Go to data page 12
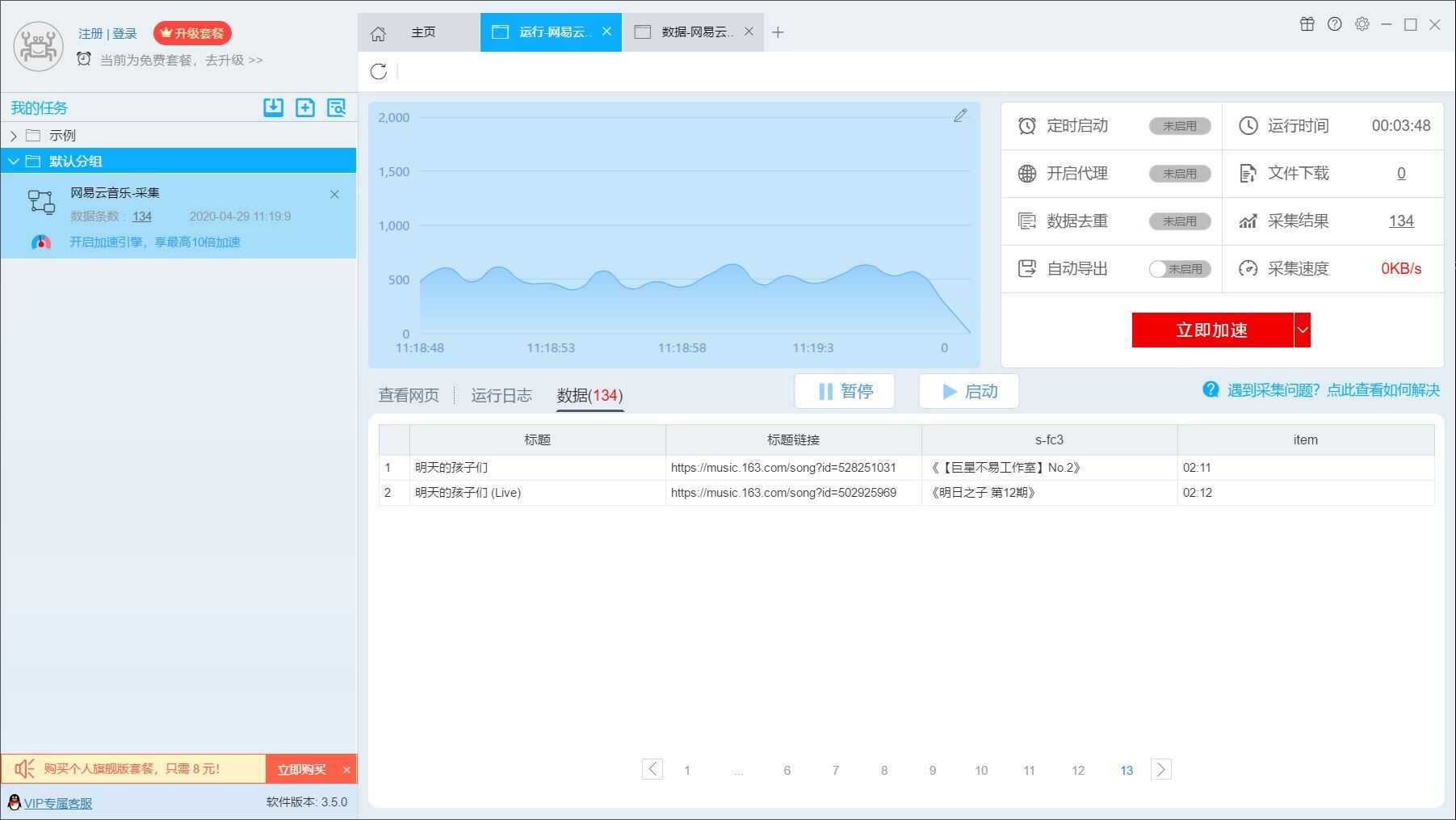This screenshot has height=820, width=1456. (x=1078, y=770)
